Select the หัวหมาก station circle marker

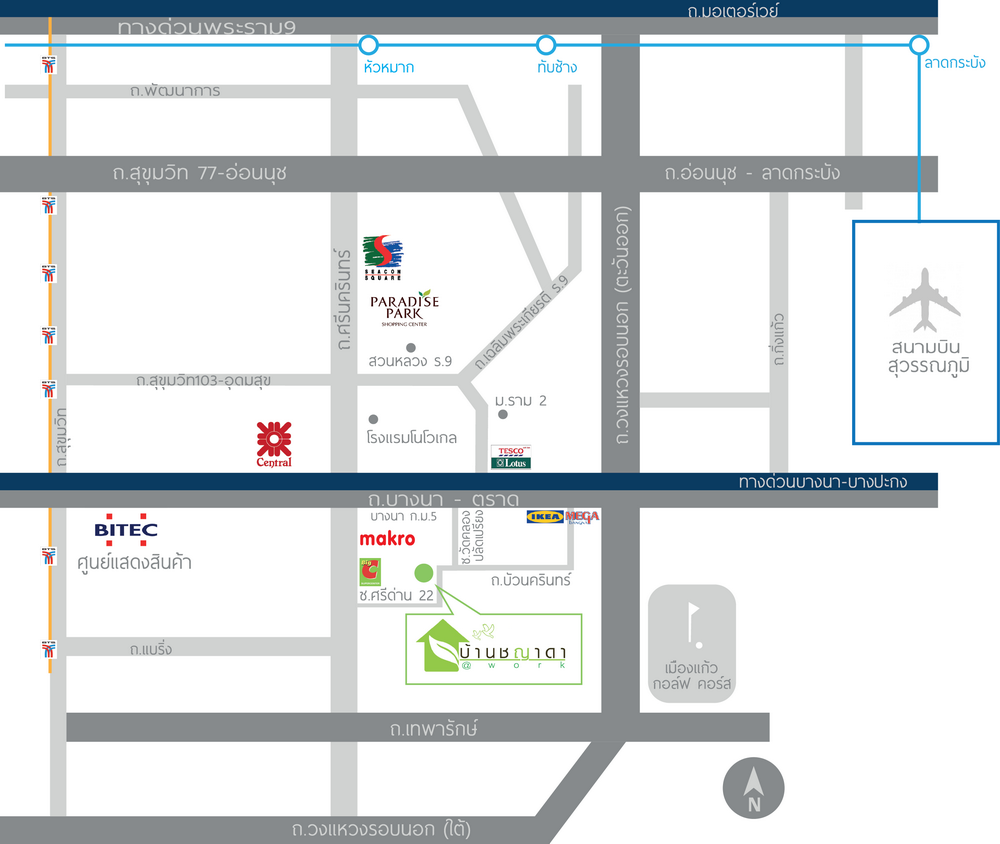click(x=369, y=45)
